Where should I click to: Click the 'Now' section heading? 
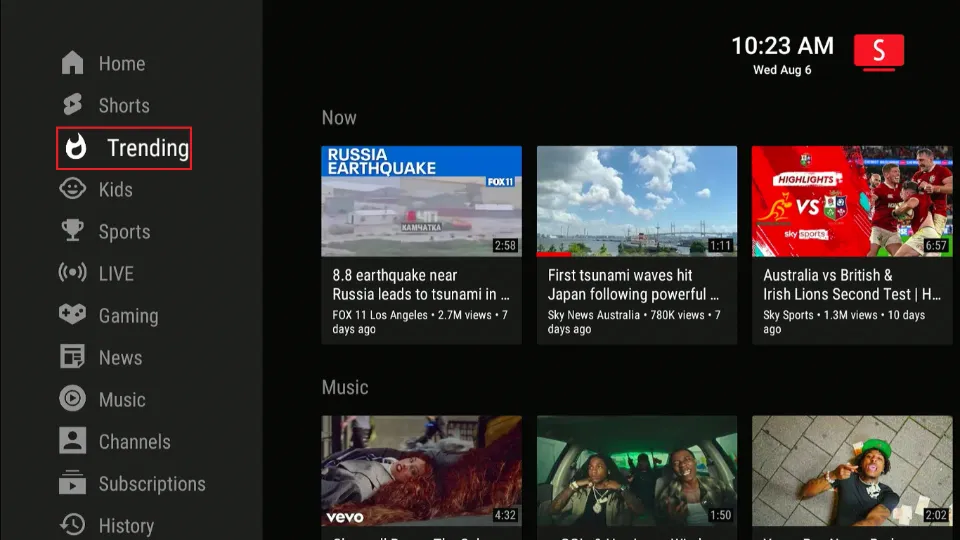point(339,118)
